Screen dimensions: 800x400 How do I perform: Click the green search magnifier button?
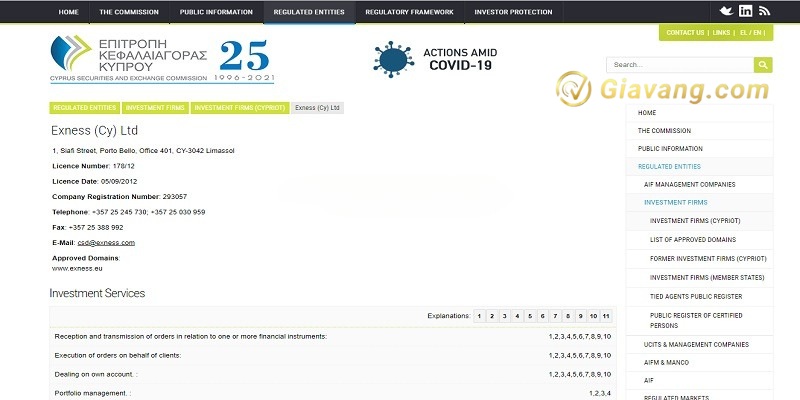[x=763, y=65]
